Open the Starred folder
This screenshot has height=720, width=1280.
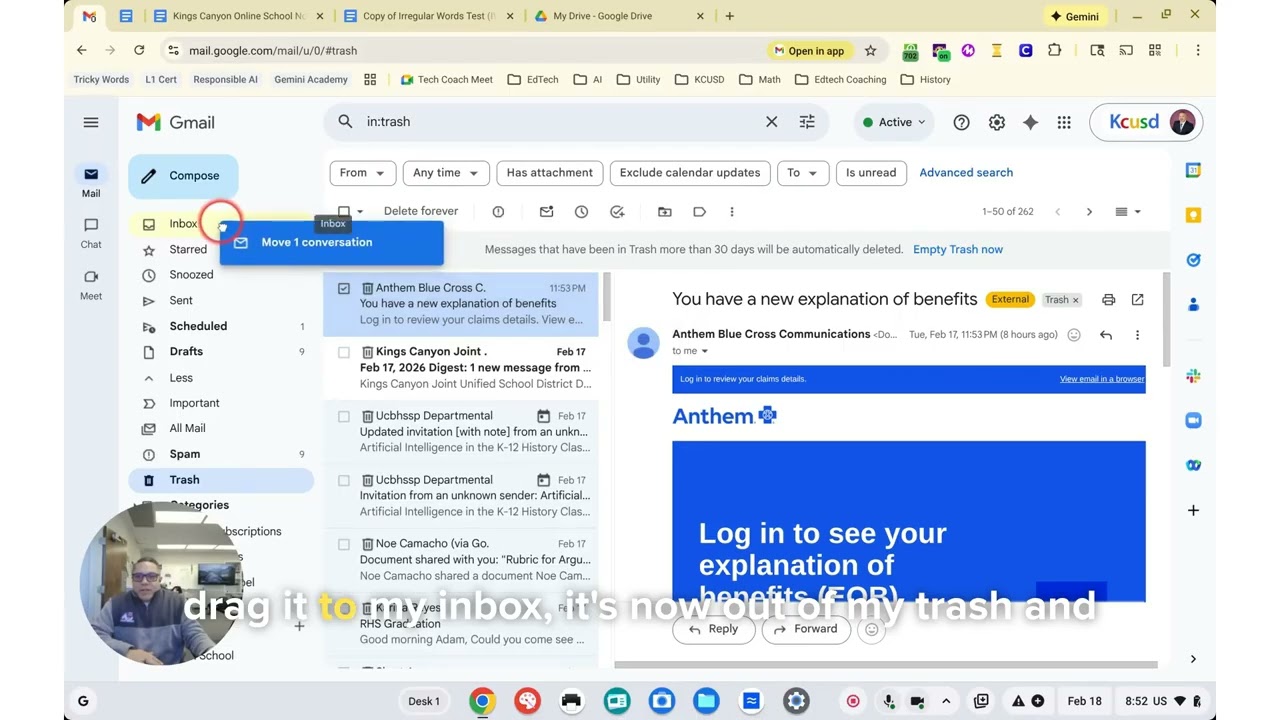click(x=188, y=250)
